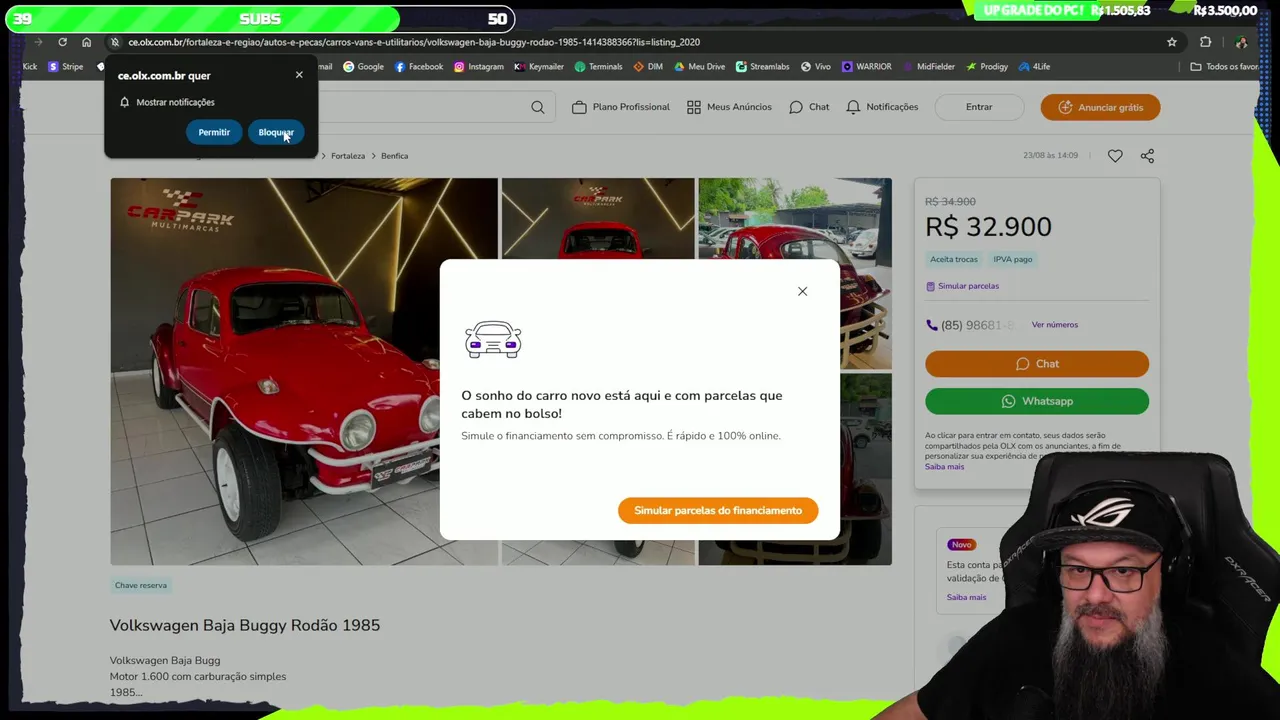Open the Terminals bookmark
Viewport: 1280px width, 720px height.
point(598,67)
